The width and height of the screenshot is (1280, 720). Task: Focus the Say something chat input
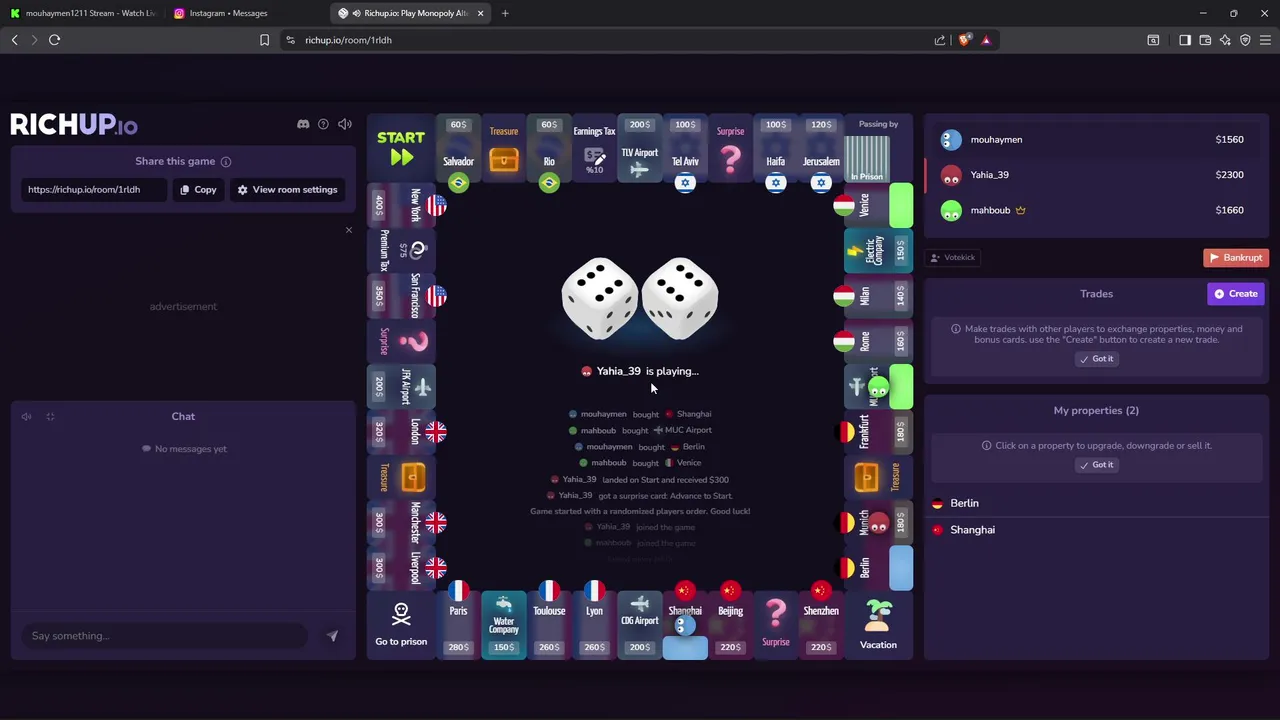(x=165, y=636)
